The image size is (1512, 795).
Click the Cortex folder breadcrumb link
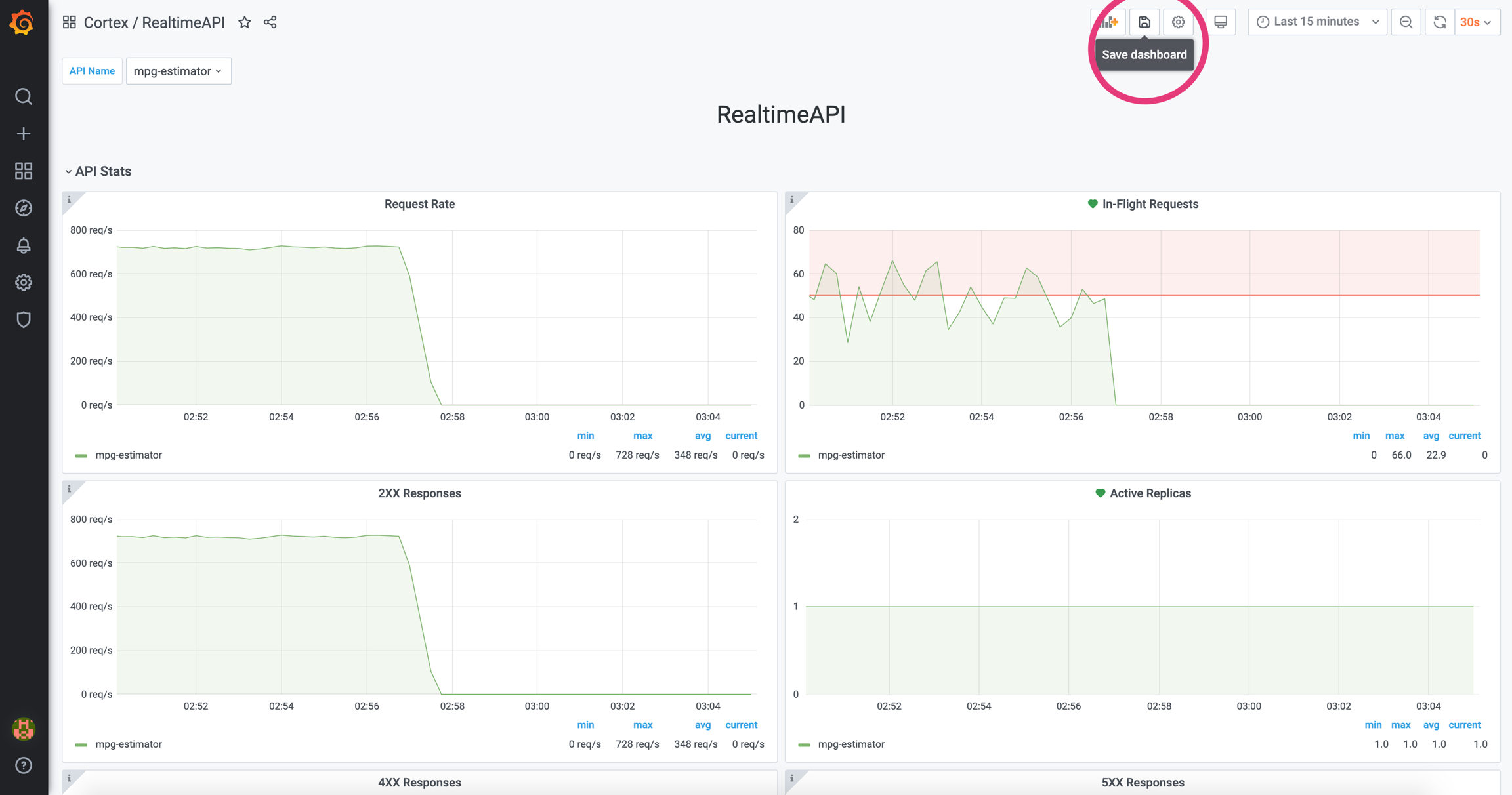pos(106,22)
